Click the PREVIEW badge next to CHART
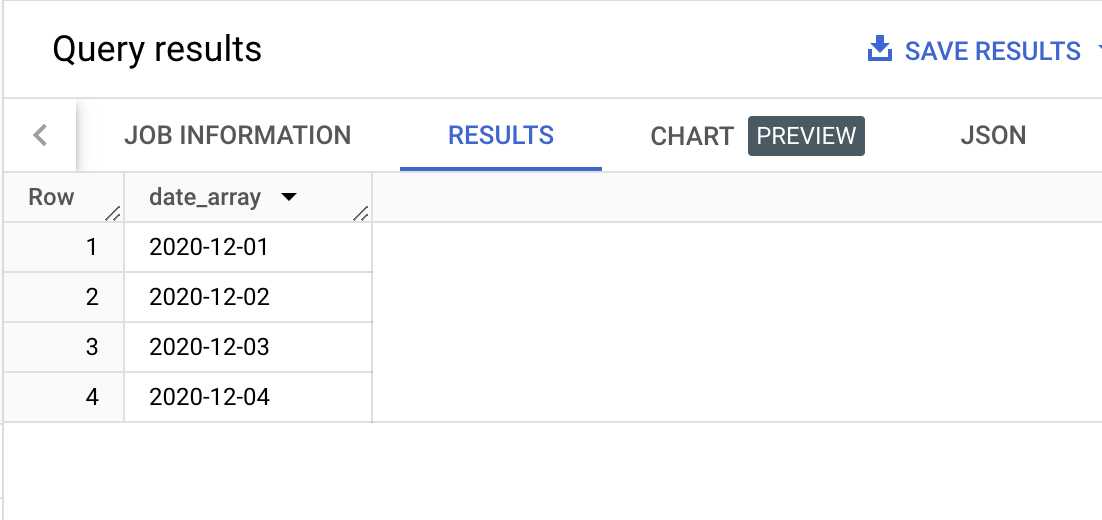This screenshot has height=520, width=1102. (x=806, y=136)
